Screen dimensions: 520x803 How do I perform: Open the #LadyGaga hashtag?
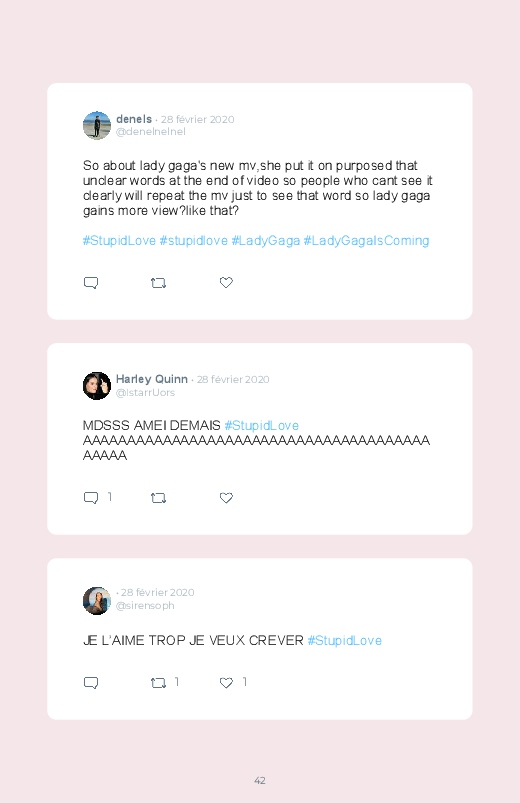coord(265,241)
